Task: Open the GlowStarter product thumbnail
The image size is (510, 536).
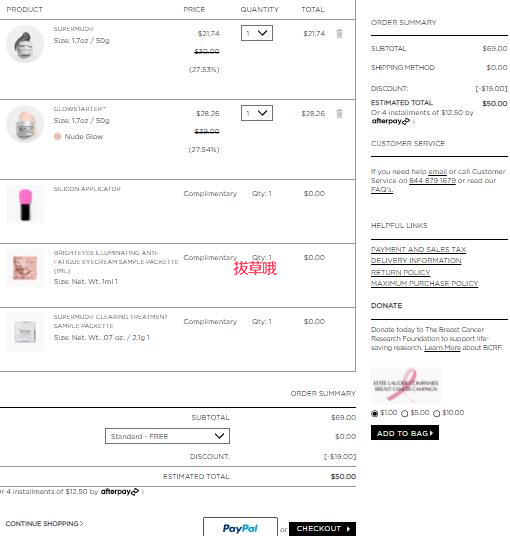Action: [x=25, y=124]
